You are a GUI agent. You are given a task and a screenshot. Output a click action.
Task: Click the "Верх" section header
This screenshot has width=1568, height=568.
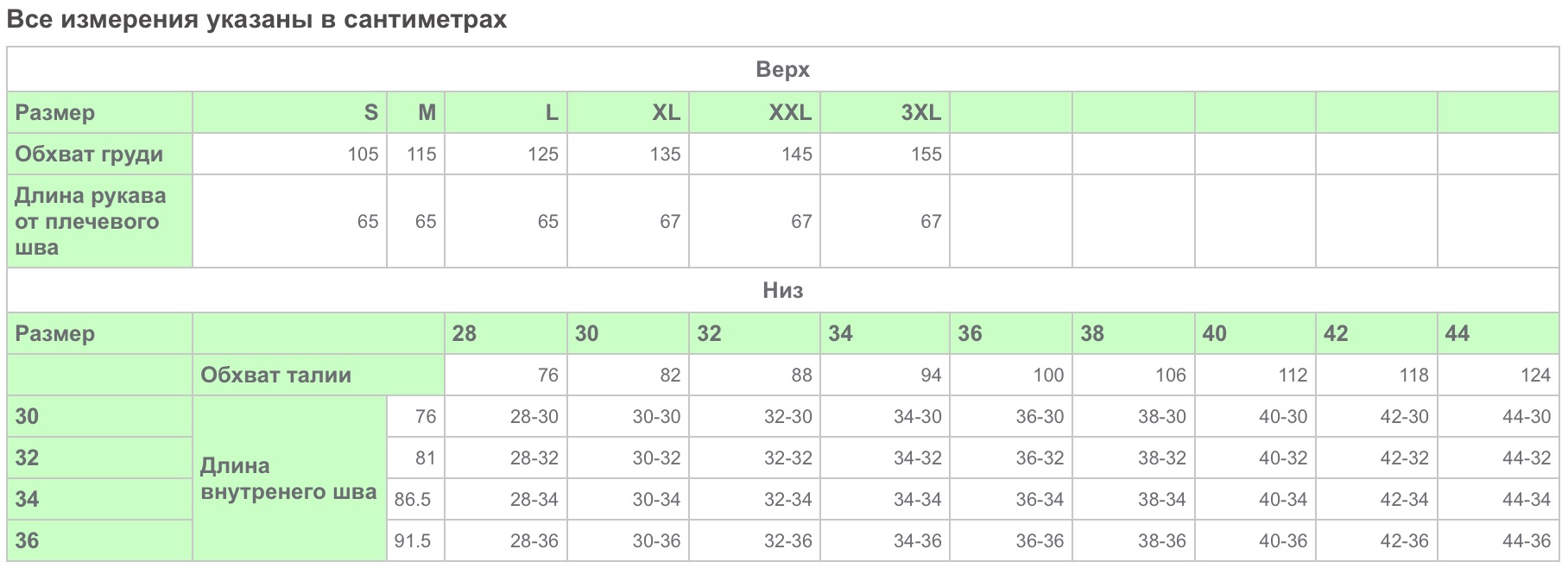coord(782,70)
